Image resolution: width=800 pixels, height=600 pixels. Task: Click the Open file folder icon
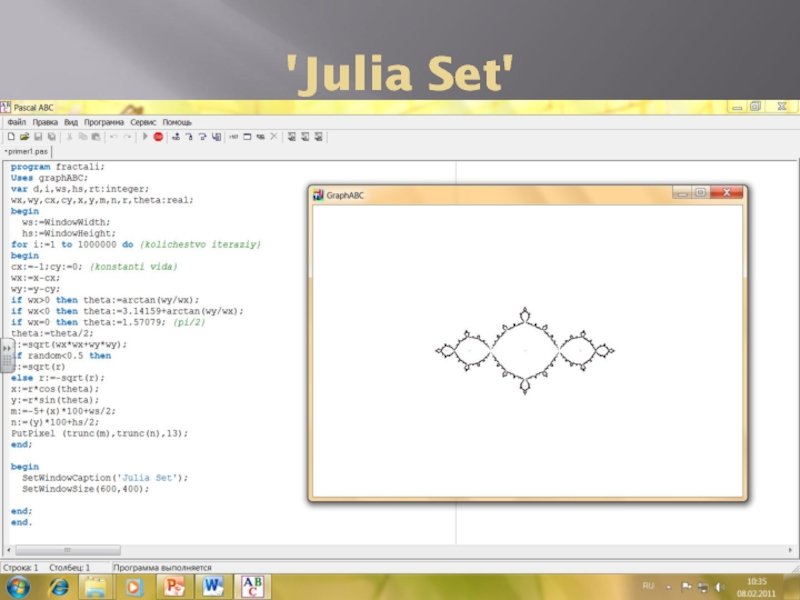24,136
